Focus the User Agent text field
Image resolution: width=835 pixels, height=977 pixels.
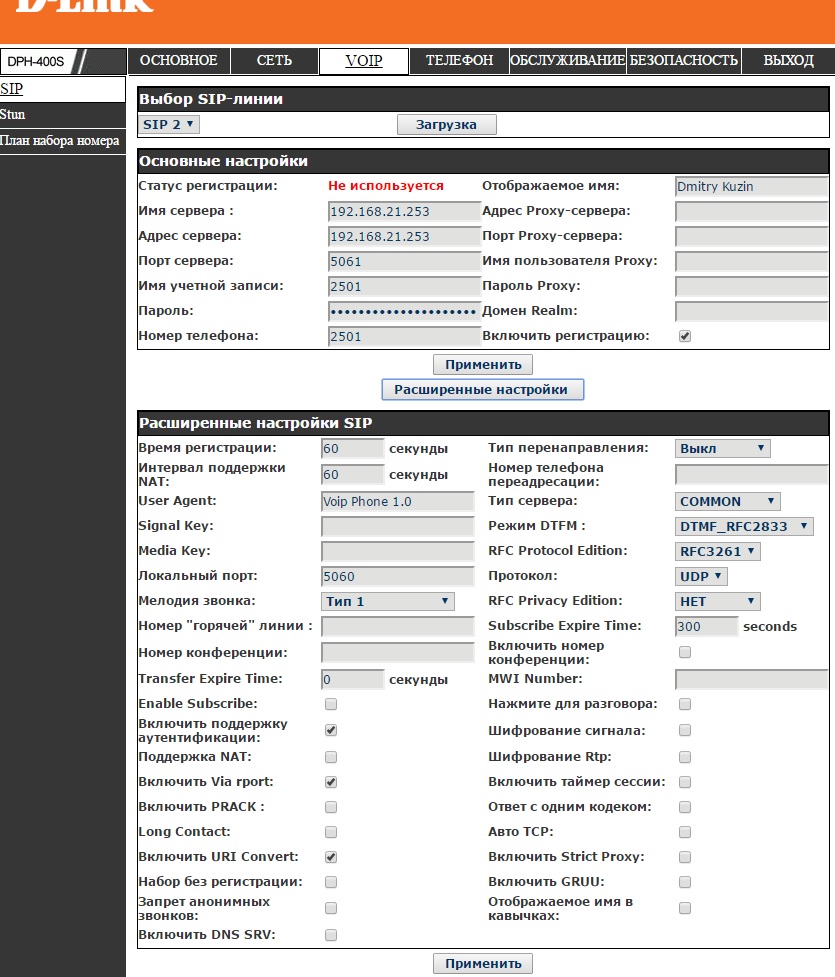tap(397, 501)
